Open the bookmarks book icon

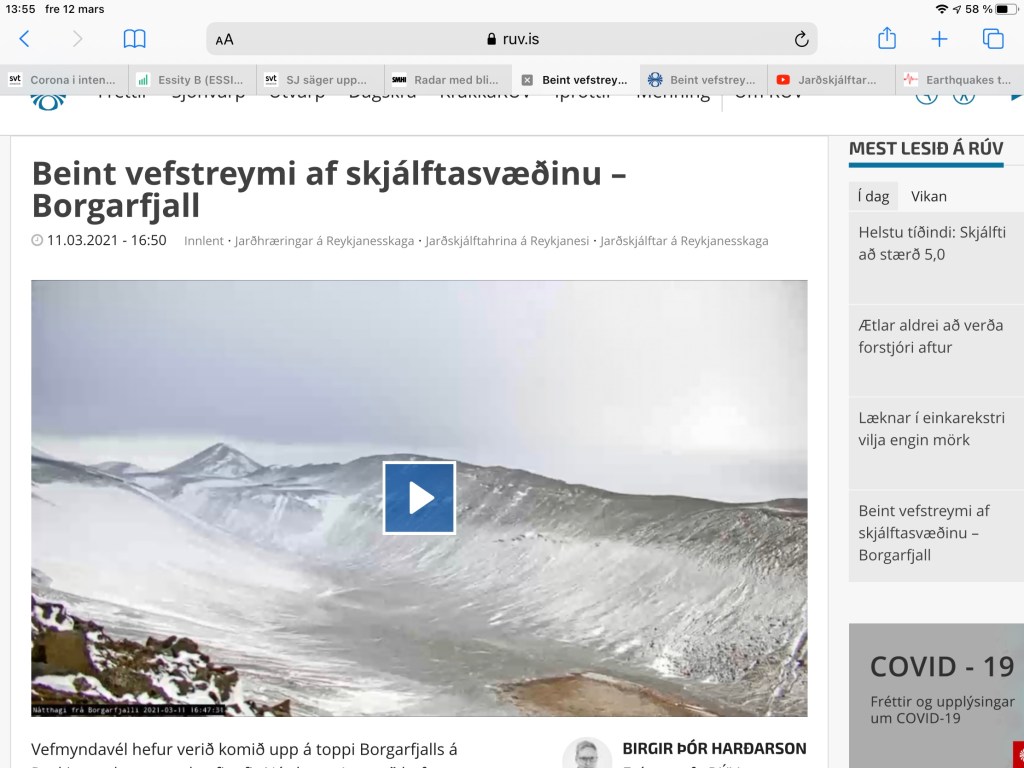[x=134, y=39]
